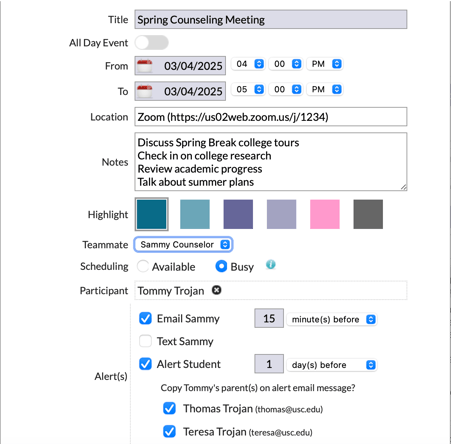The width and height of the screenshot is (451, 444).
Task: Open the To date calendar icon
Action: click(x=145, y=91)
